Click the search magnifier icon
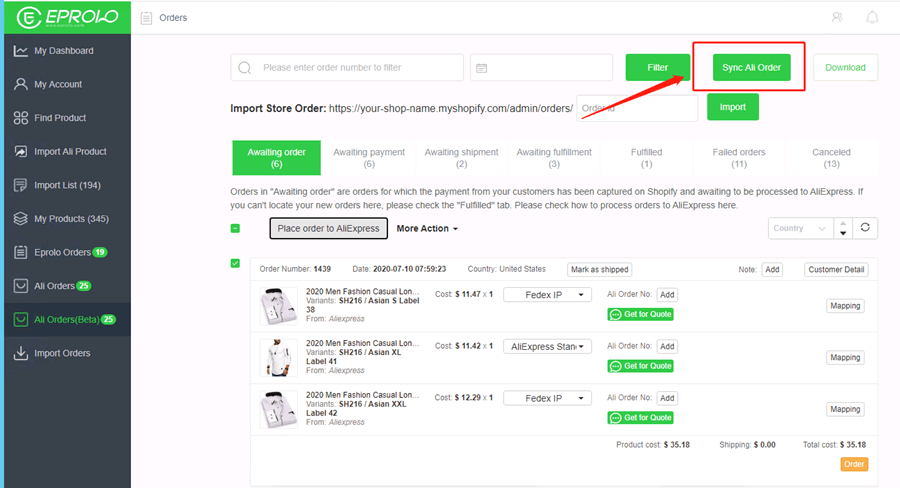The image size is (900, 488). (x=245, y=68)
